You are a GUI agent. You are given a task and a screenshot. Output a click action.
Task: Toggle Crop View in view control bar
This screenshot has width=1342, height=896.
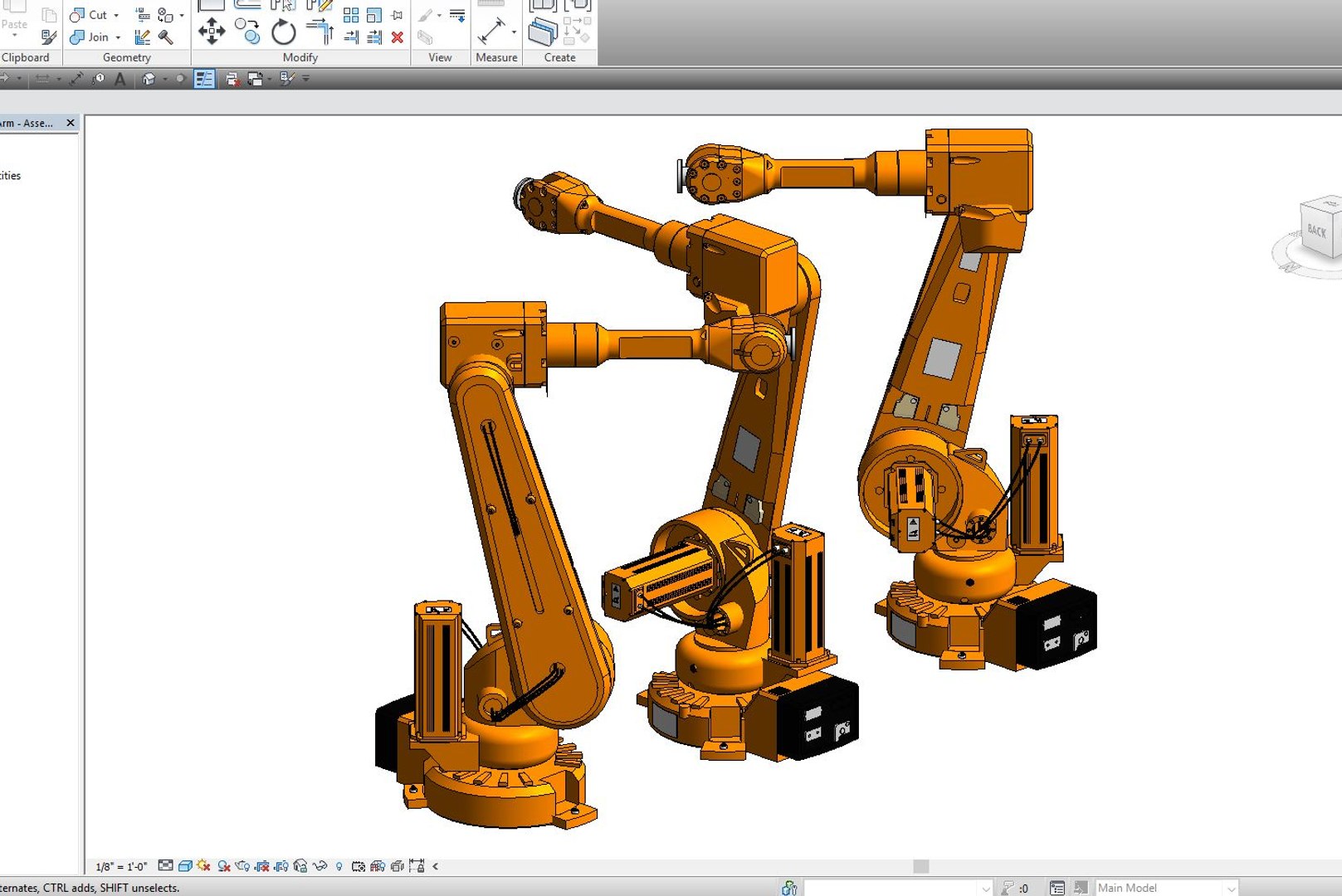pos(262,866)
